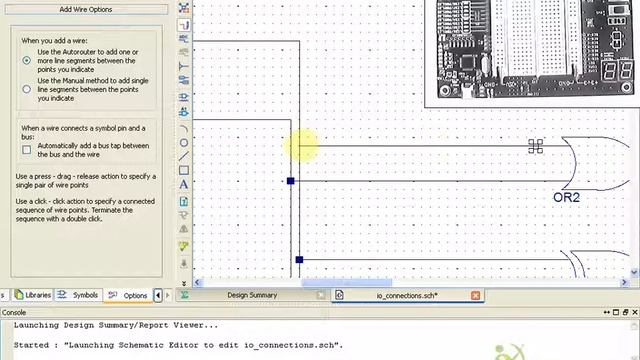
Task: Click the upper OR2 gate symbol
Action: coord(596,163)
